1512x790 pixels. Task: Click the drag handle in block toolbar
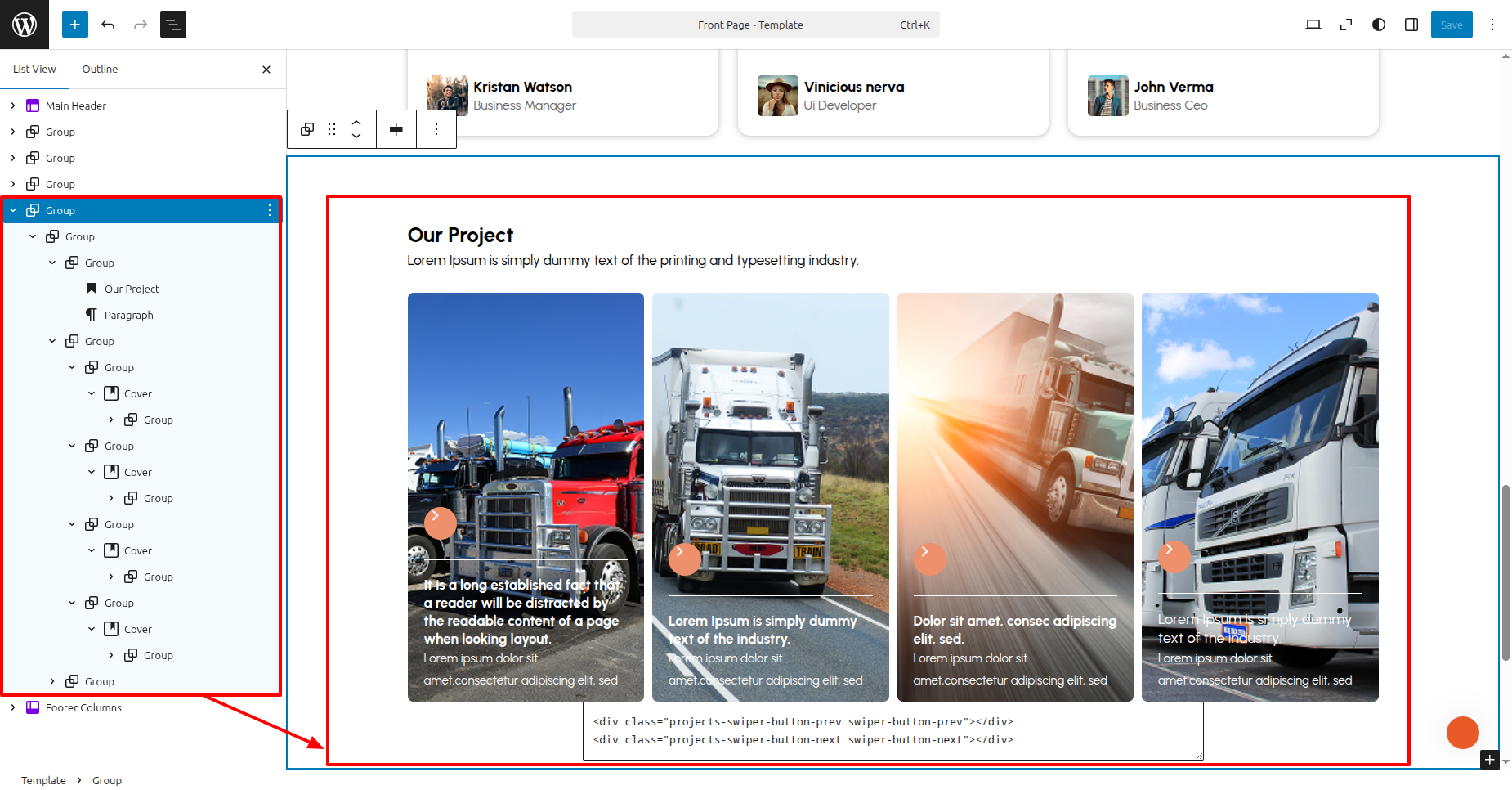[x=332, y=129]
